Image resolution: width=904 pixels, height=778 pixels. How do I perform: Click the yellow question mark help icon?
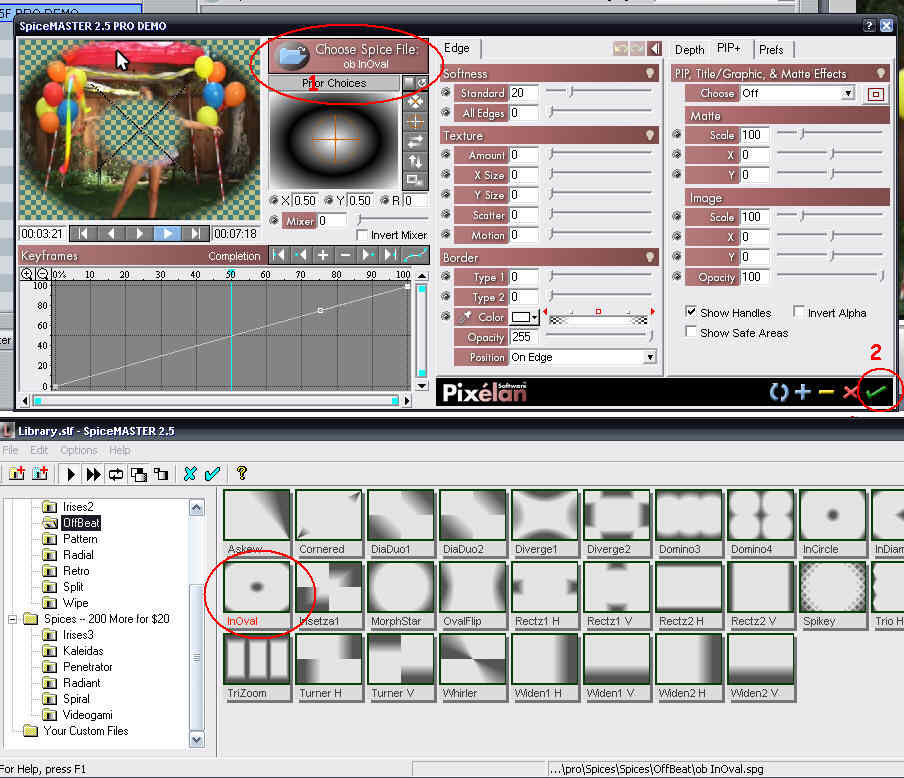pyautogui.click(x=242, y=473)
